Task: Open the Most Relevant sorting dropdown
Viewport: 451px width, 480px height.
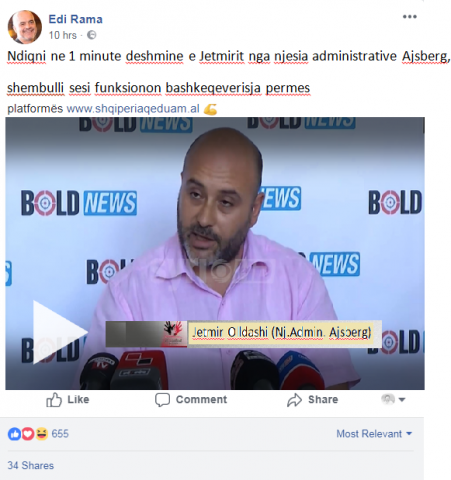Action: point(374,434)
